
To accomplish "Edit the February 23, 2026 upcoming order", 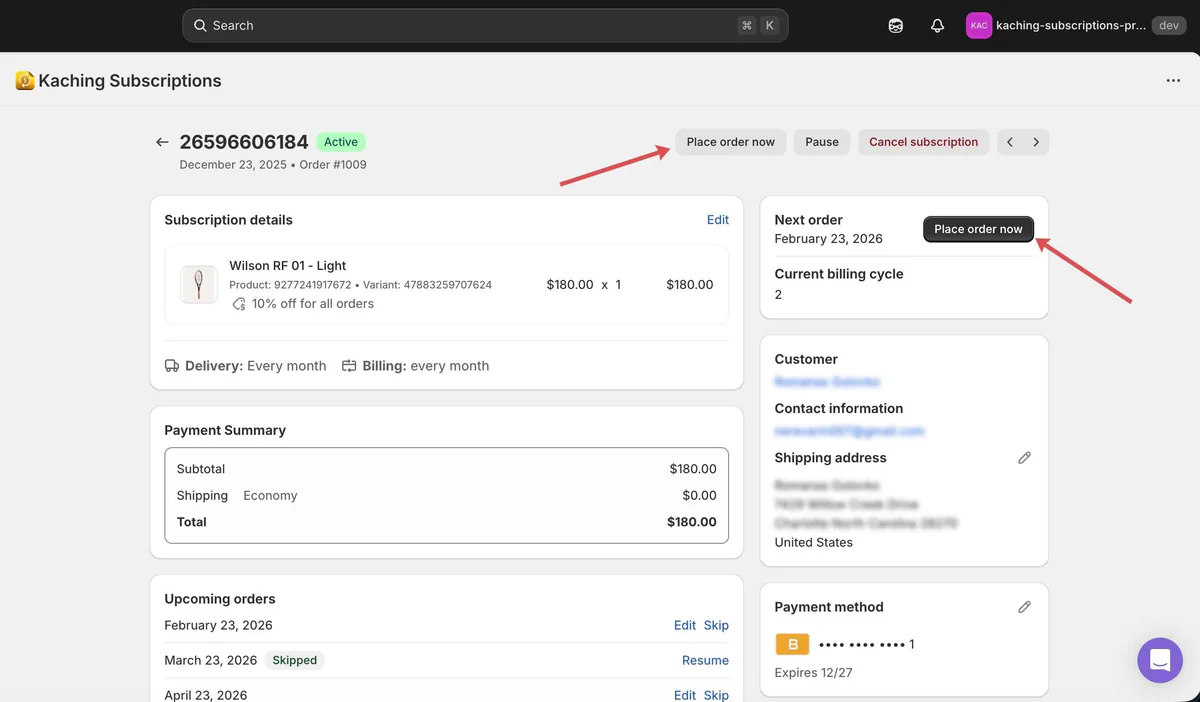I will click(x=685, y=626).
